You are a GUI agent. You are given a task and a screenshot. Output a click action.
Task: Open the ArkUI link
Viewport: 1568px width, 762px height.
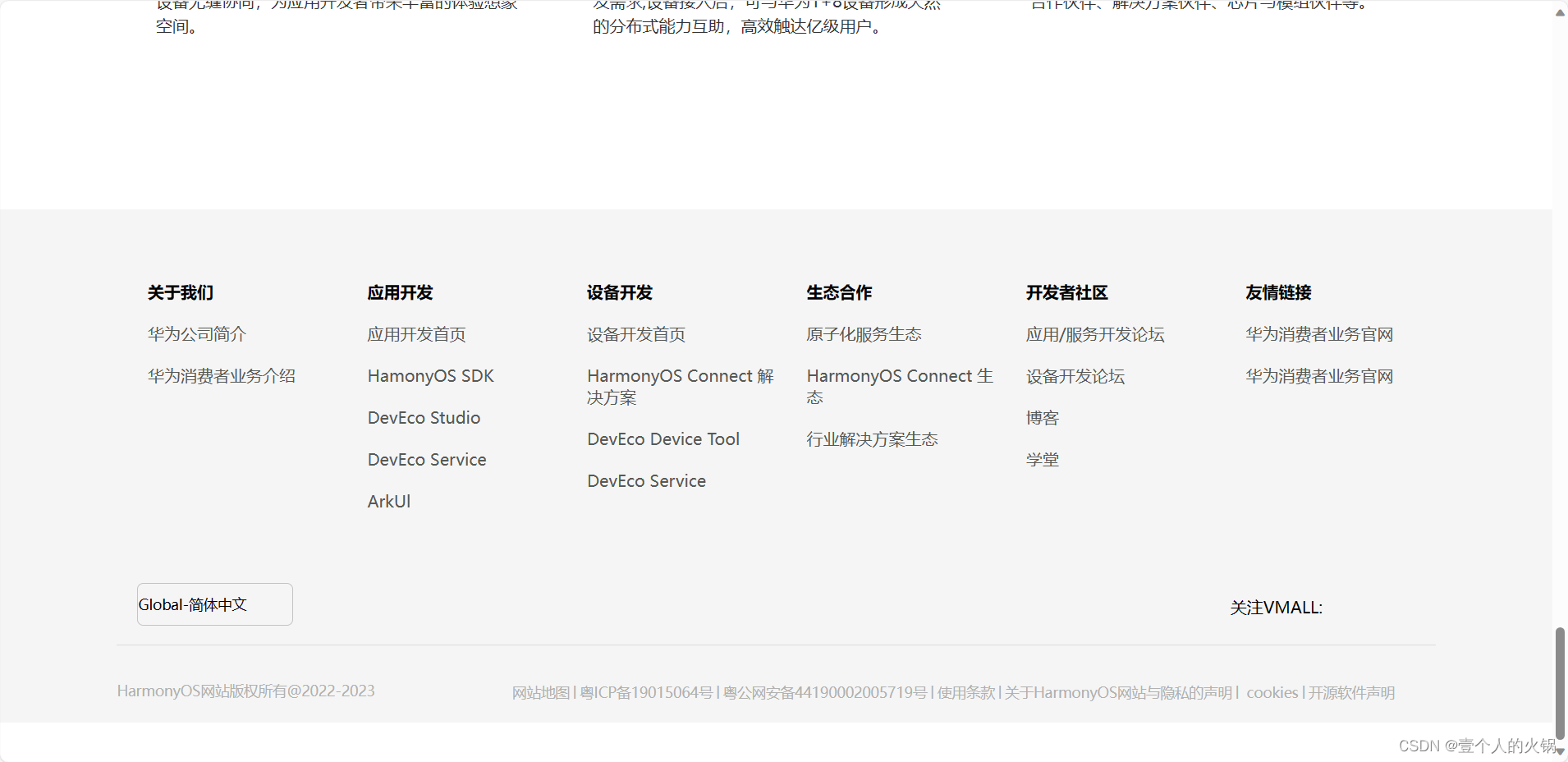pos(389,501)
